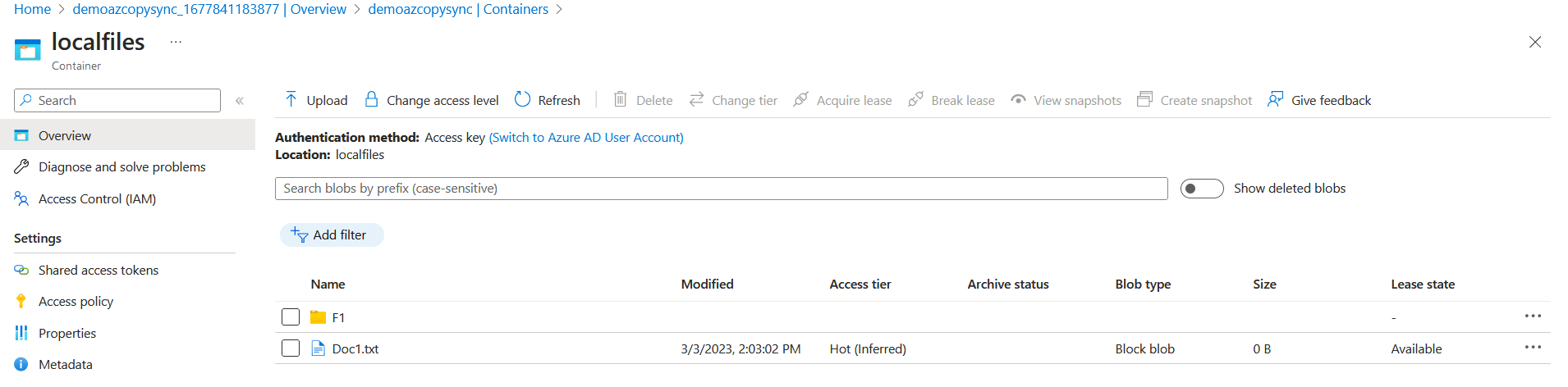This screenshot has height=387, width=1568.
Task: Click the Diagnose and solve problems wrench icon
Action: [21, 166]
